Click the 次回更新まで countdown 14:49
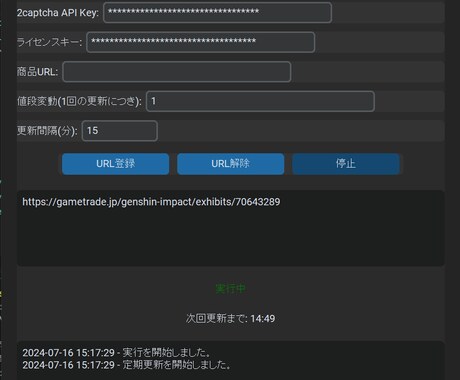This screenshot has width=460, height=380. 230,318
